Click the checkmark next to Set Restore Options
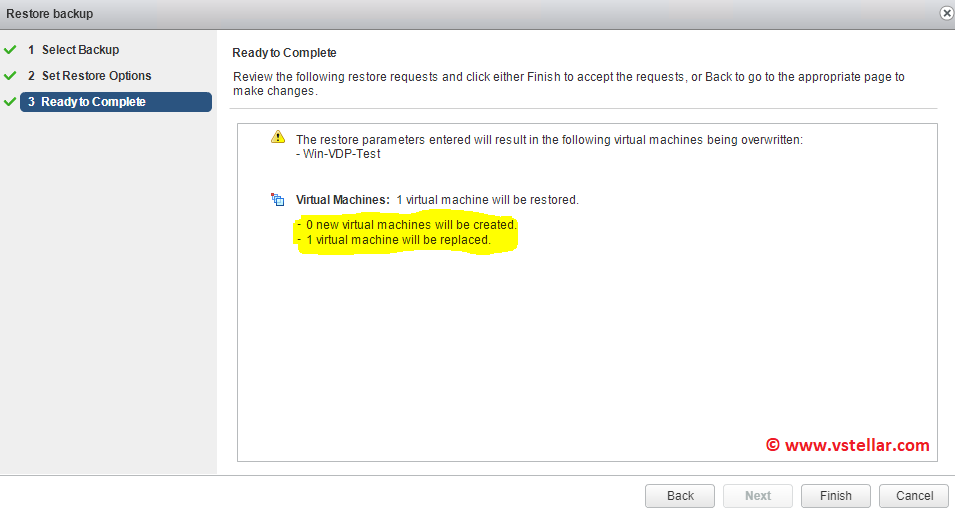This screenshot has height=513, width=955. point(11,76)
